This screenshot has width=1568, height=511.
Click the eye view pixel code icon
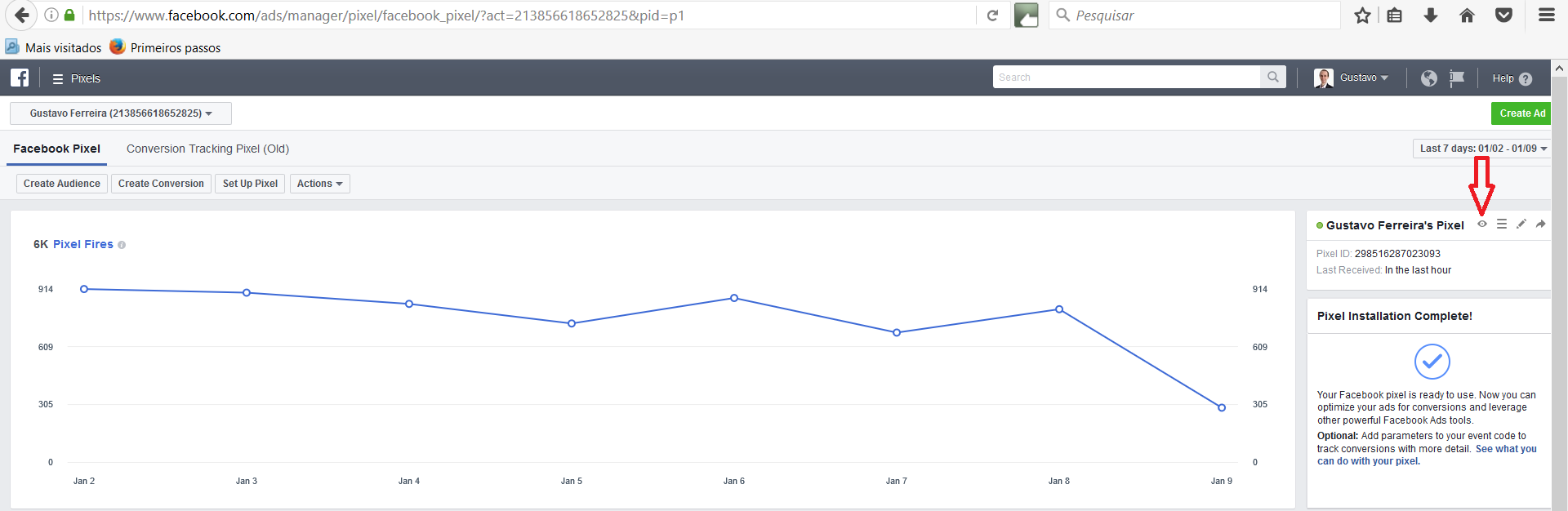(1482, 224)
